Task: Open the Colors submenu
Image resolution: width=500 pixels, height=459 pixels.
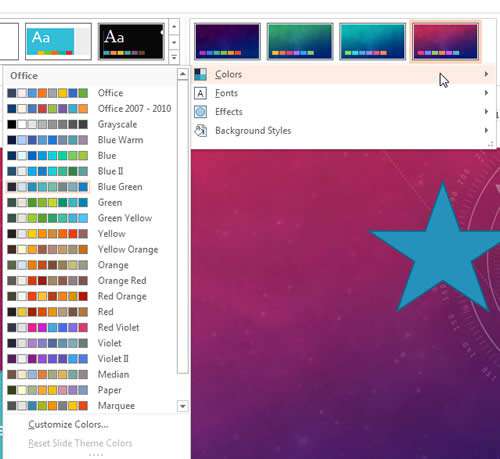Action: point(343,74)
